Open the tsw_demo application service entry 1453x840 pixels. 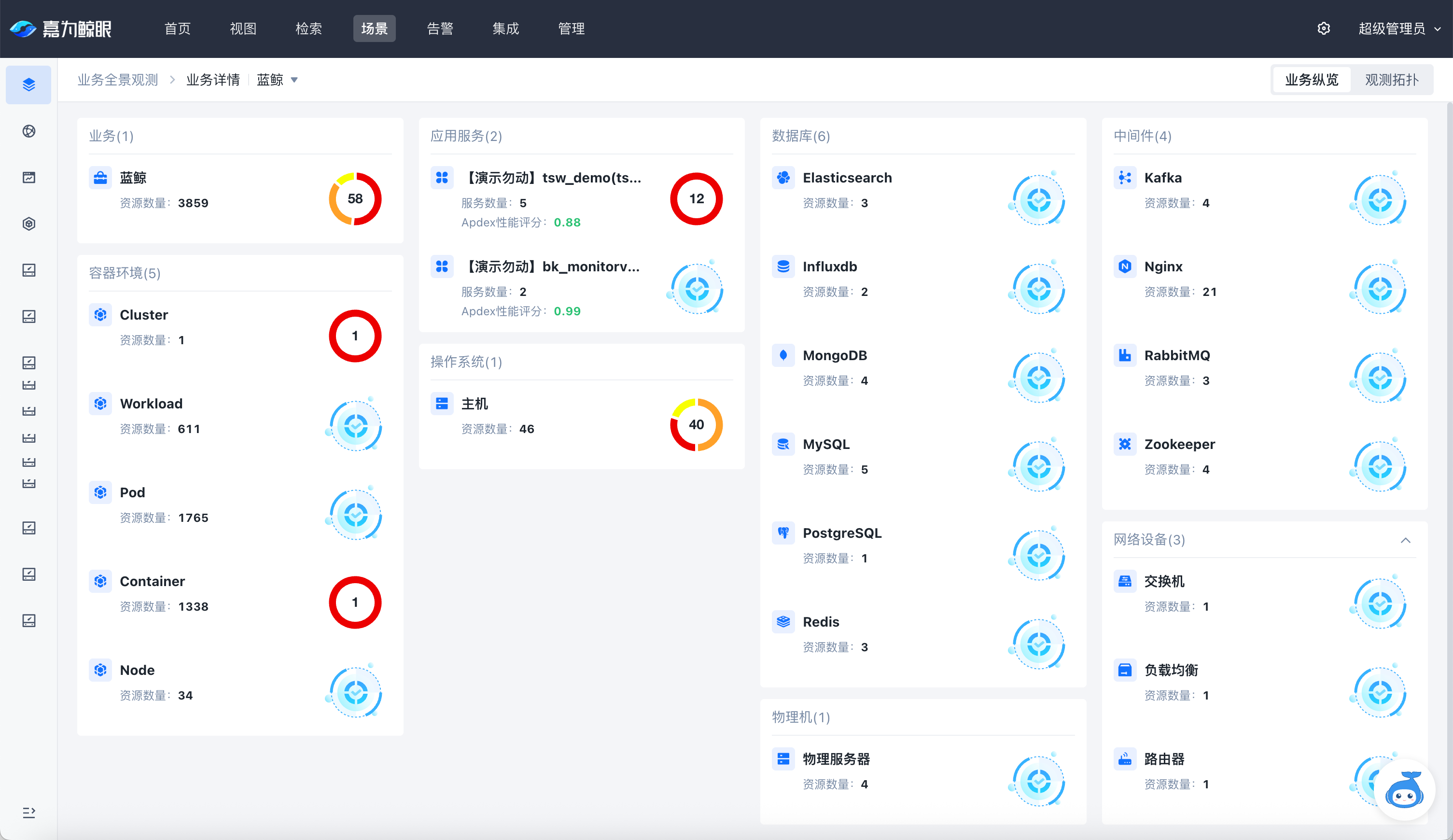554,178
